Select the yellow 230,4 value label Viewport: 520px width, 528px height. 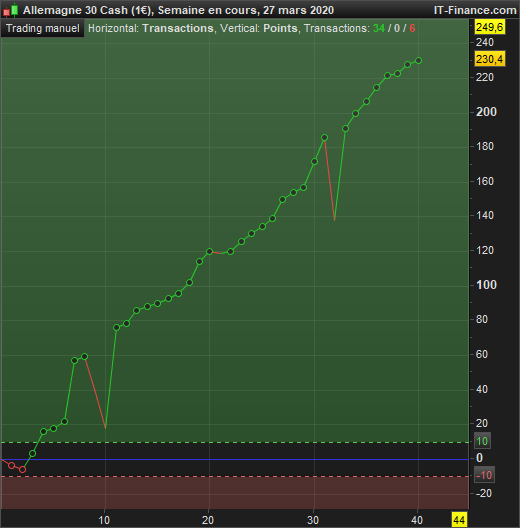click(x=490, y=59)
